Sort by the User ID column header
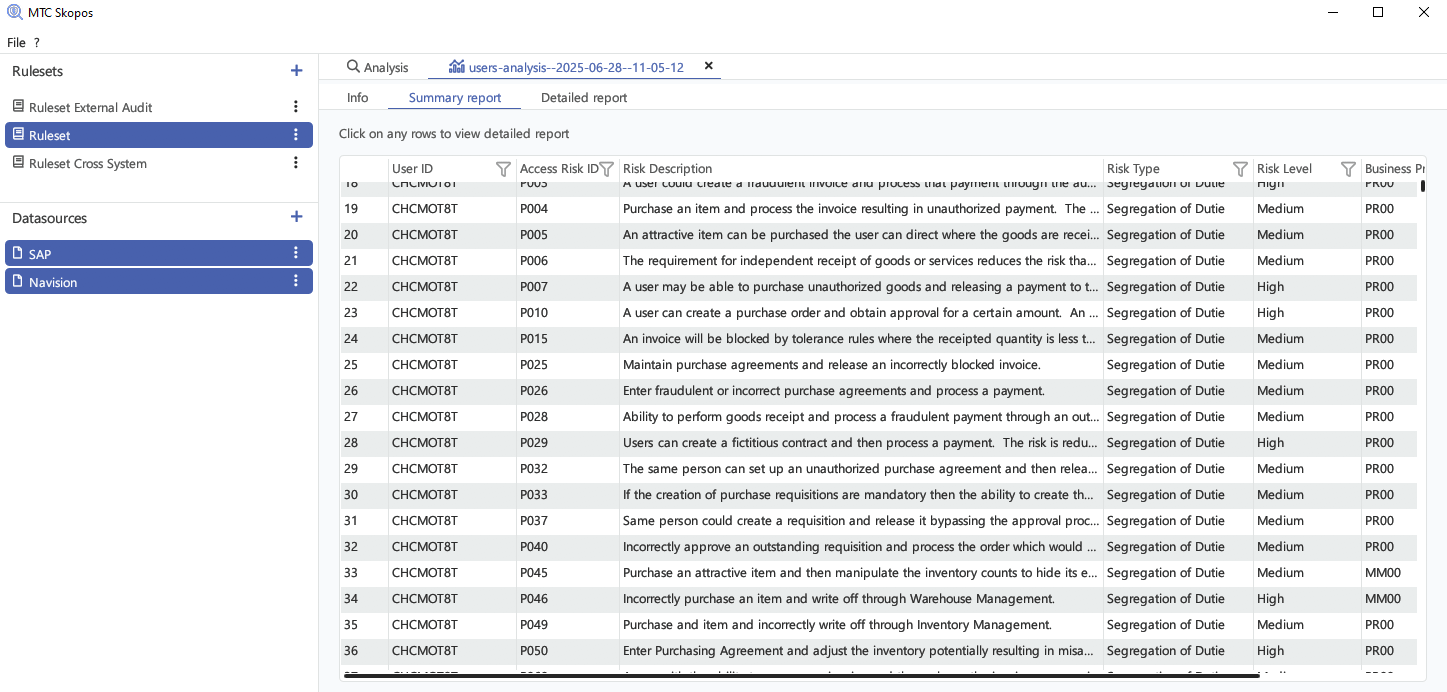The width and height of the screenshot is (1447, 692). [x=412, y=169]
